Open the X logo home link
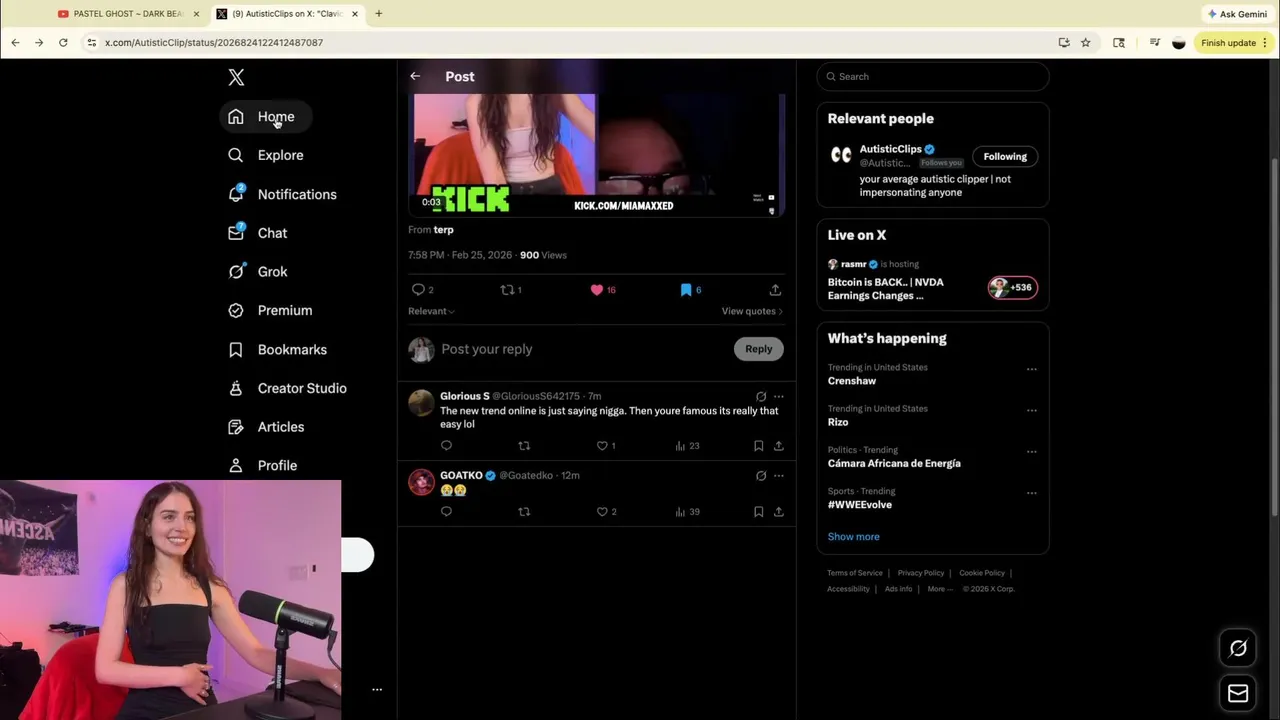 (x=236, y=77)
